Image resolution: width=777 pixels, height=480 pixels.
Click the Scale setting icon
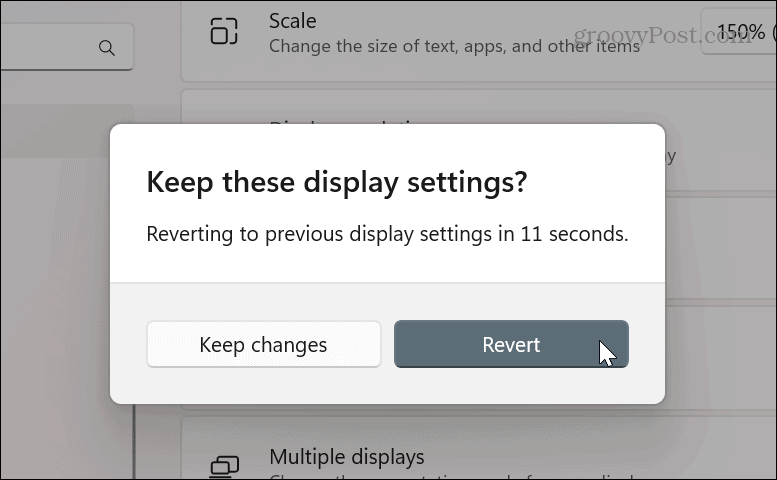224,32
